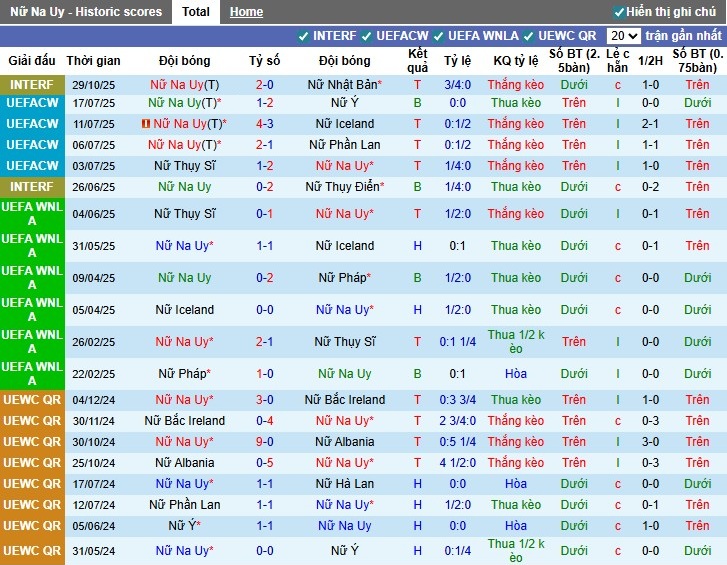Toggle the UEFACW filter checkbox
This screenshot has height=565, width=727.
(366, 36)
